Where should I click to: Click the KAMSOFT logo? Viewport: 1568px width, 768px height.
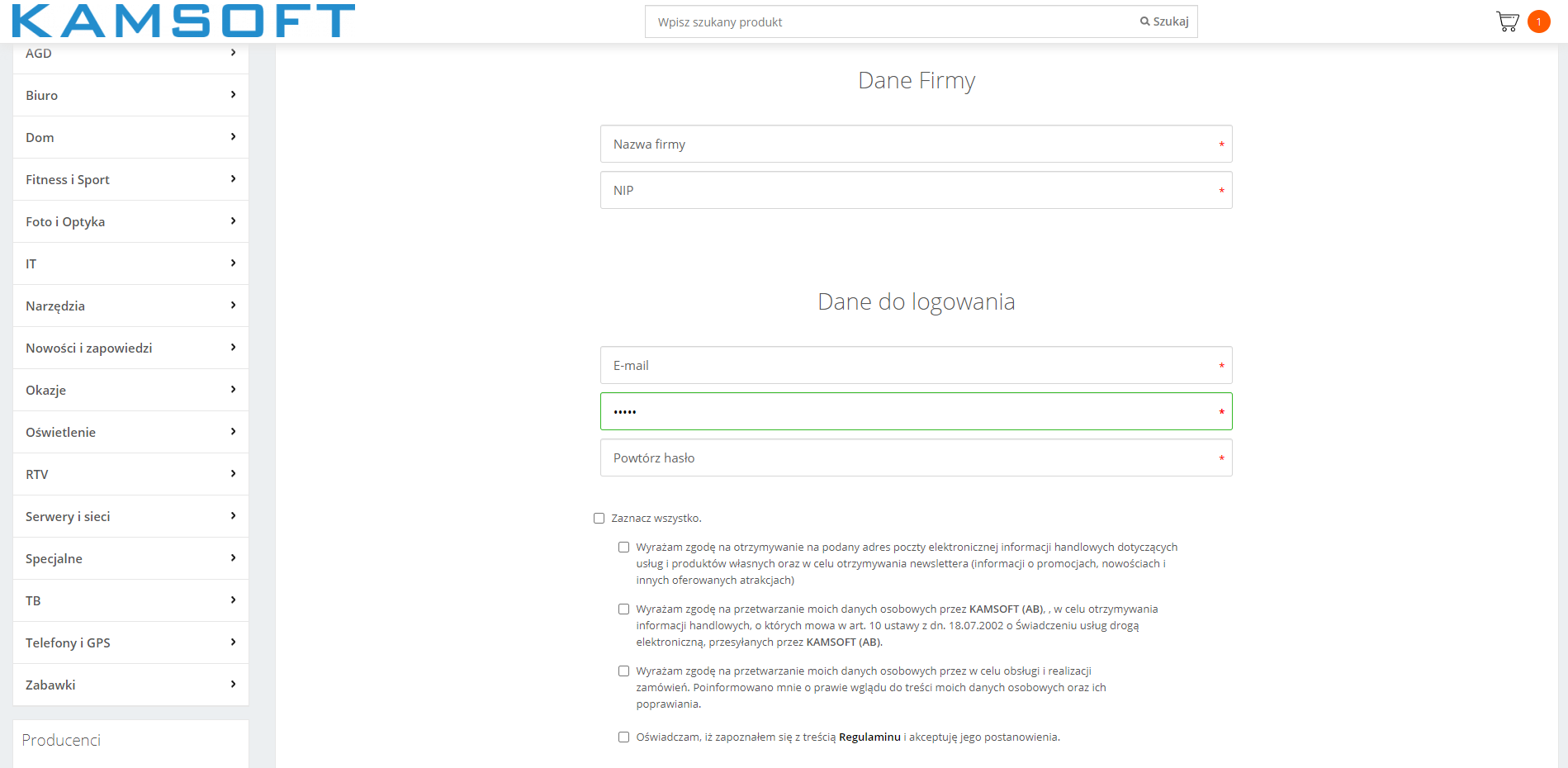[183, 21]
